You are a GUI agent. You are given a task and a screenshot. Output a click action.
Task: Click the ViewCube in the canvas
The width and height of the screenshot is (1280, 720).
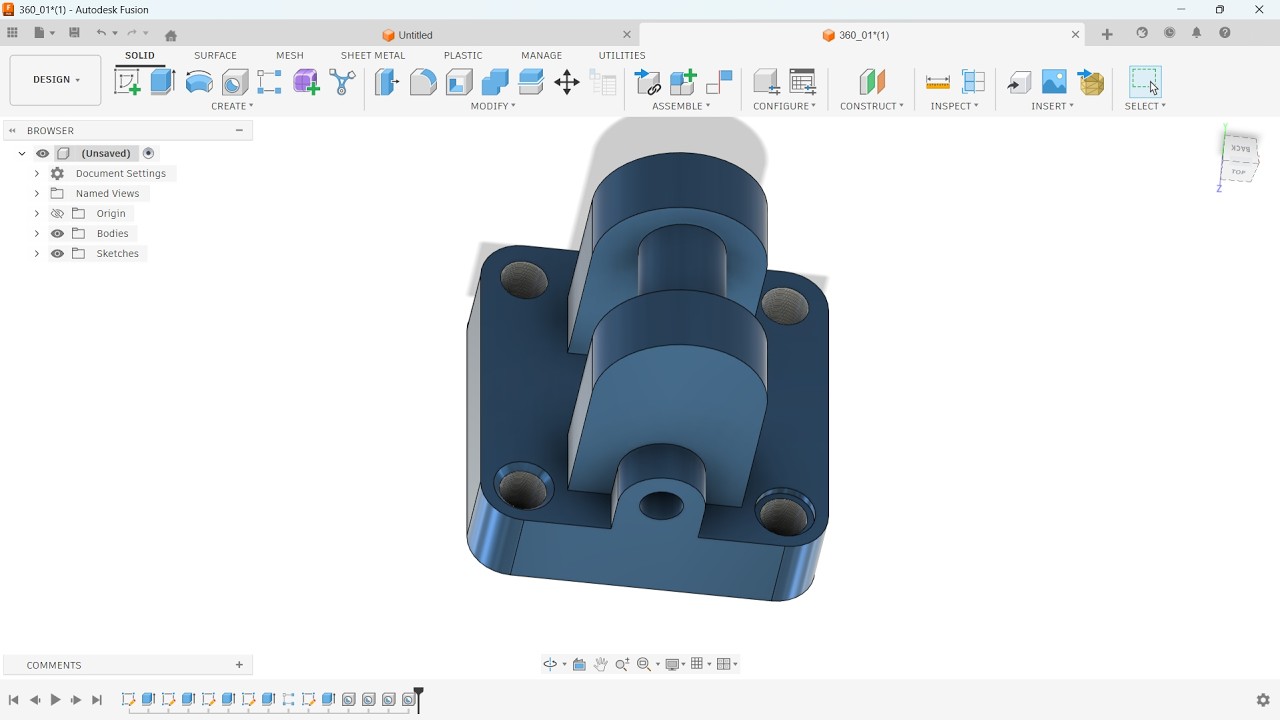tap(1239, 160)
